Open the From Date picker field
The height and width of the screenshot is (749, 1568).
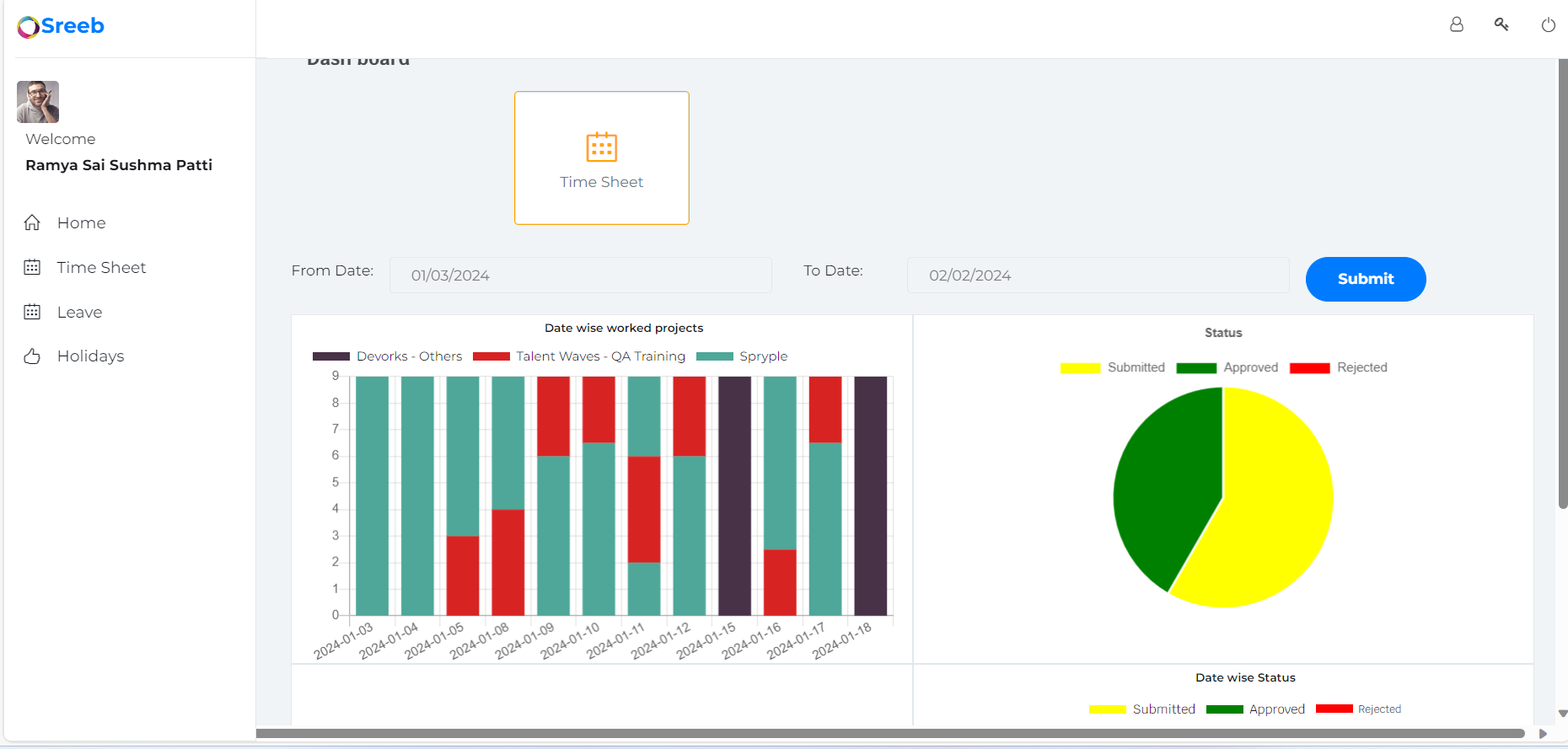click(580, 276)
